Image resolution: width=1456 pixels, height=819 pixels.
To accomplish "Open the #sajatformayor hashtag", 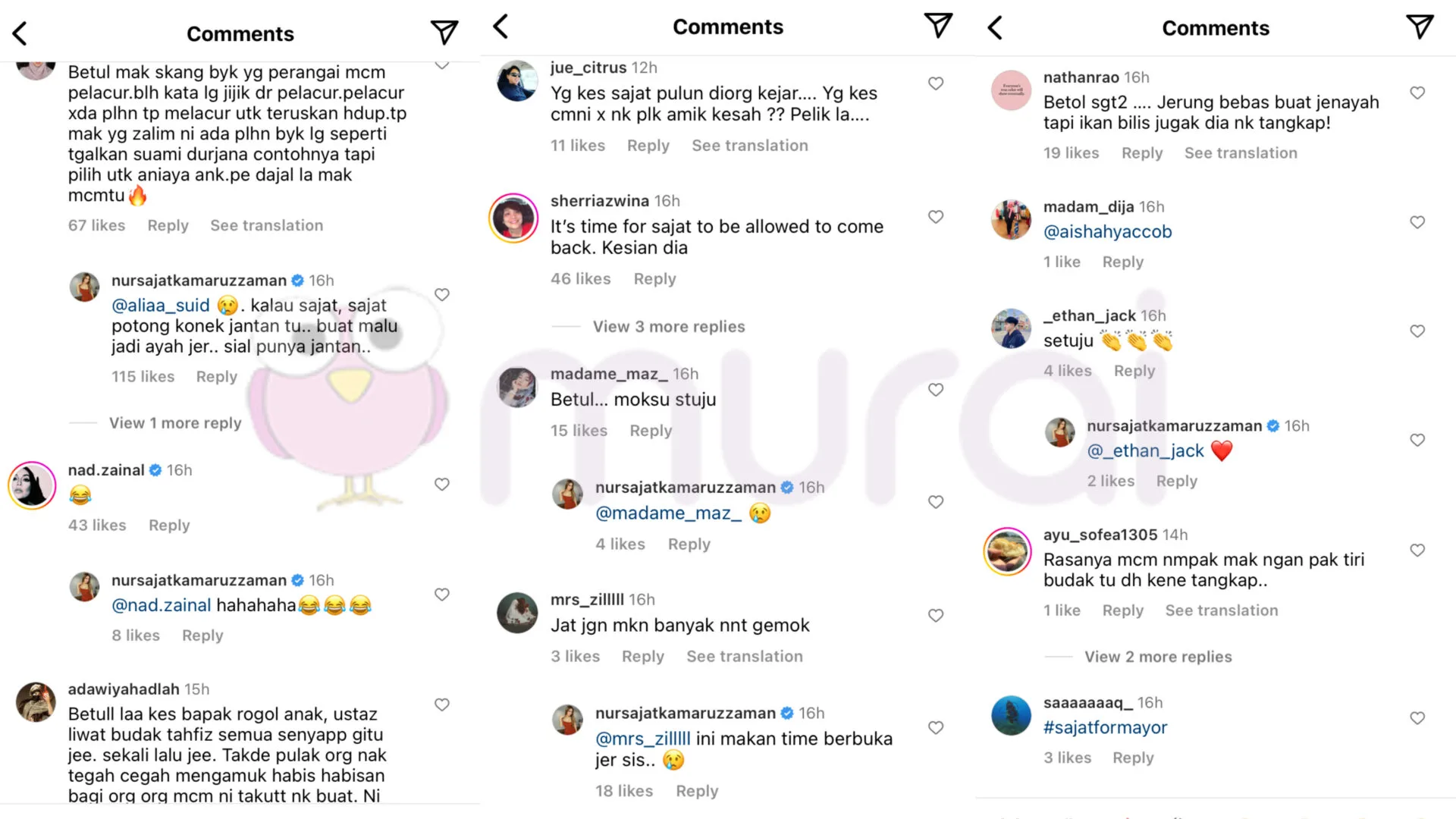I will click(1105, 728).
